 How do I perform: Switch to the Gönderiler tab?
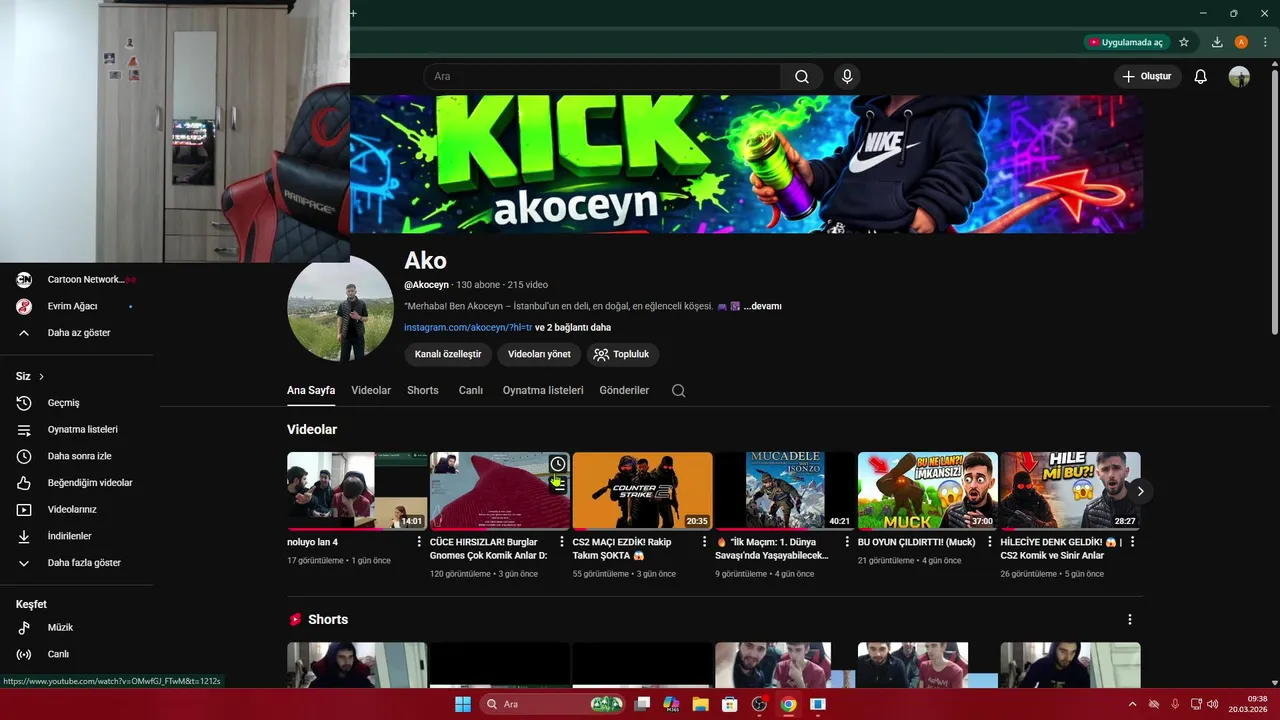[x=624, y=390]
